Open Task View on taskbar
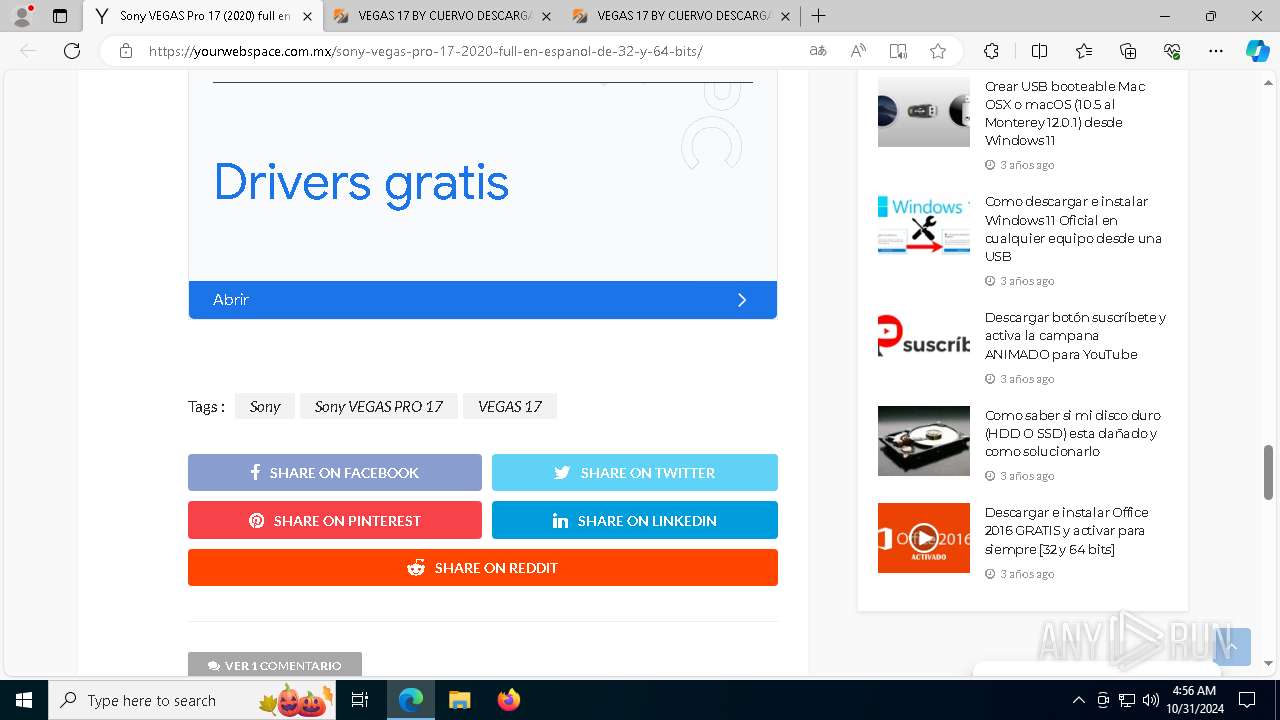The height and width of the screenshot is (720, 1280). 361,700
